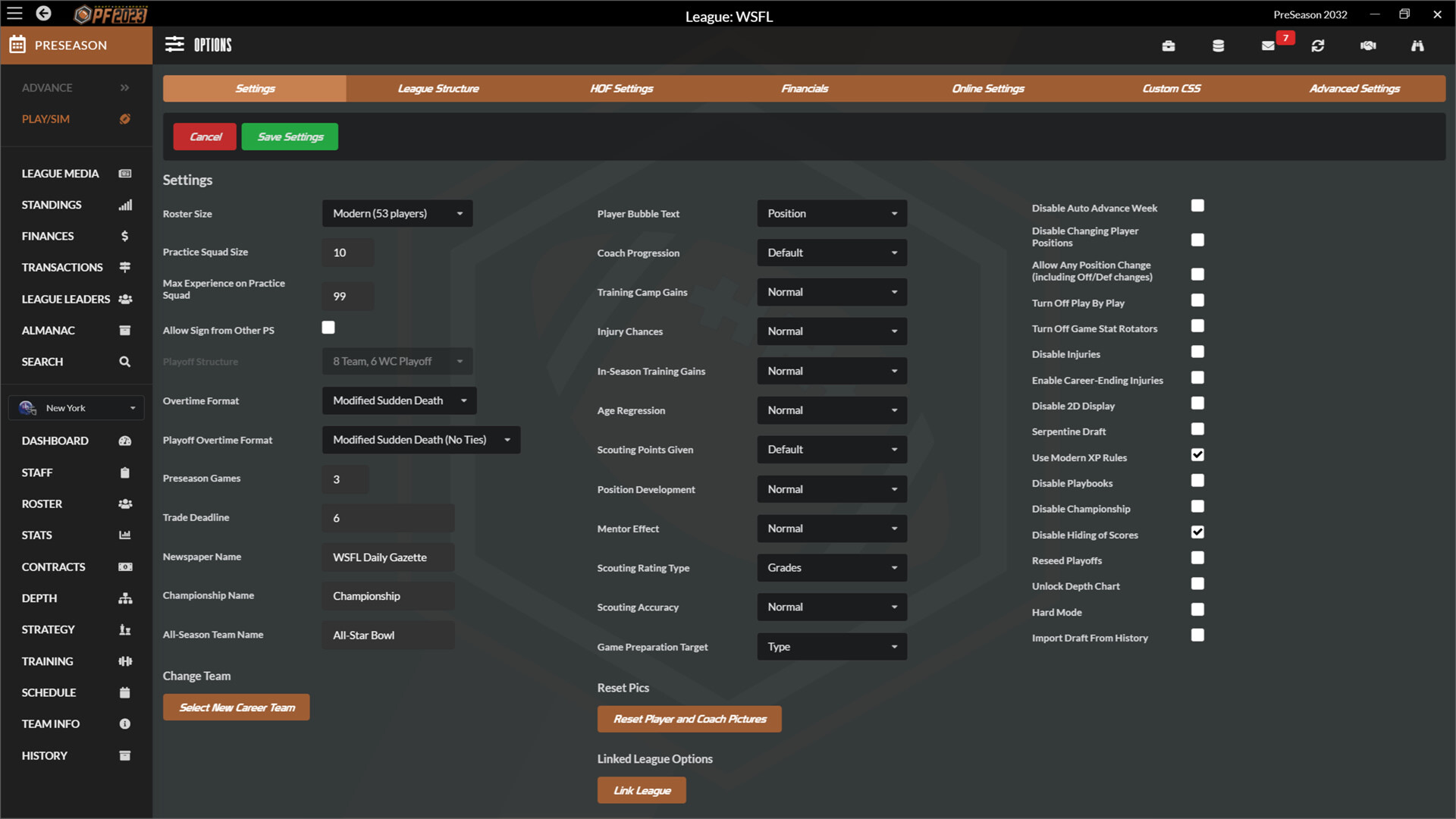
Task: Open the New York team selector
Action: tap(76, 407)
